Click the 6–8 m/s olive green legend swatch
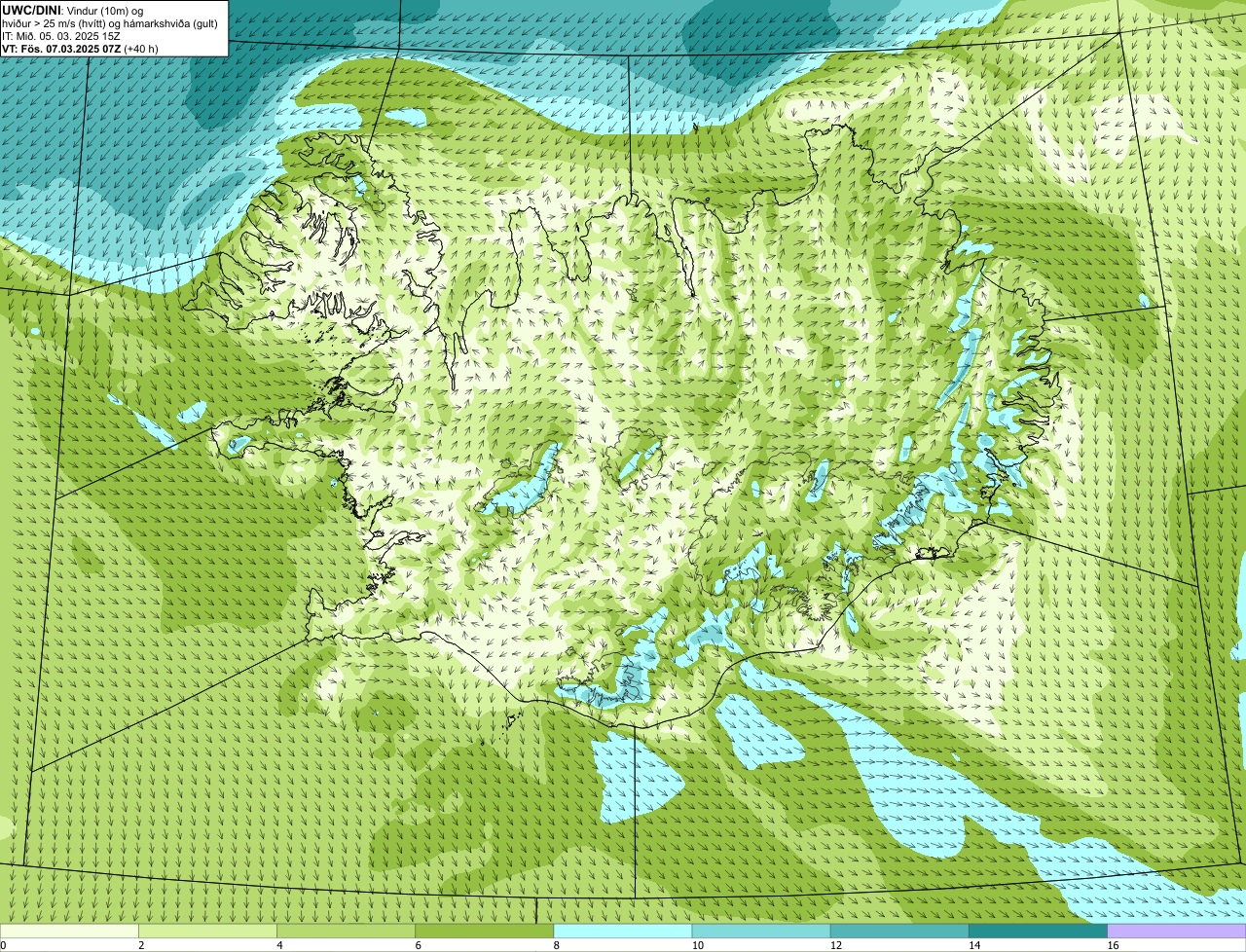 (x=484, y=932)
